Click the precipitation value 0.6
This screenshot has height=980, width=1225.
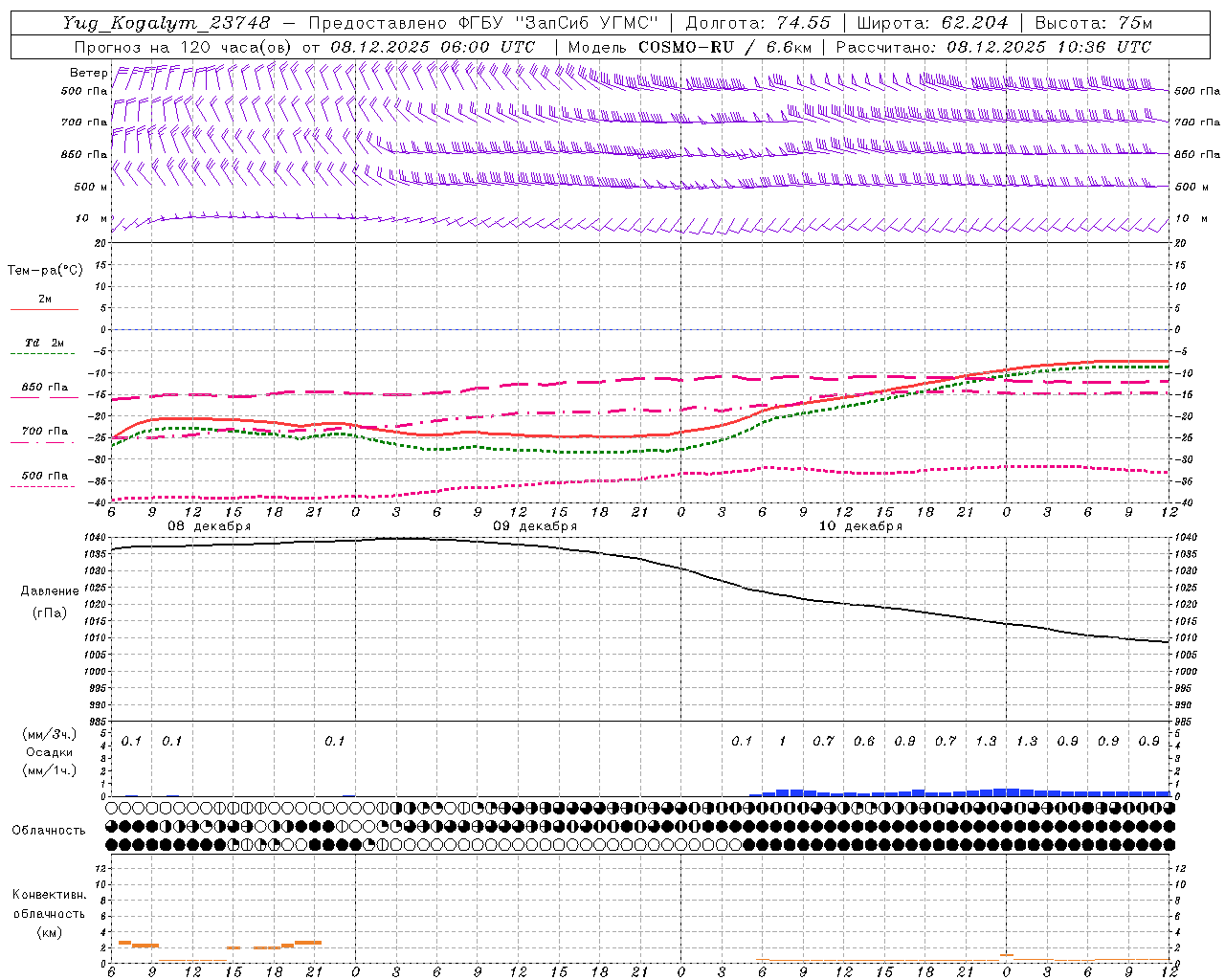click(x=864, y=742)
